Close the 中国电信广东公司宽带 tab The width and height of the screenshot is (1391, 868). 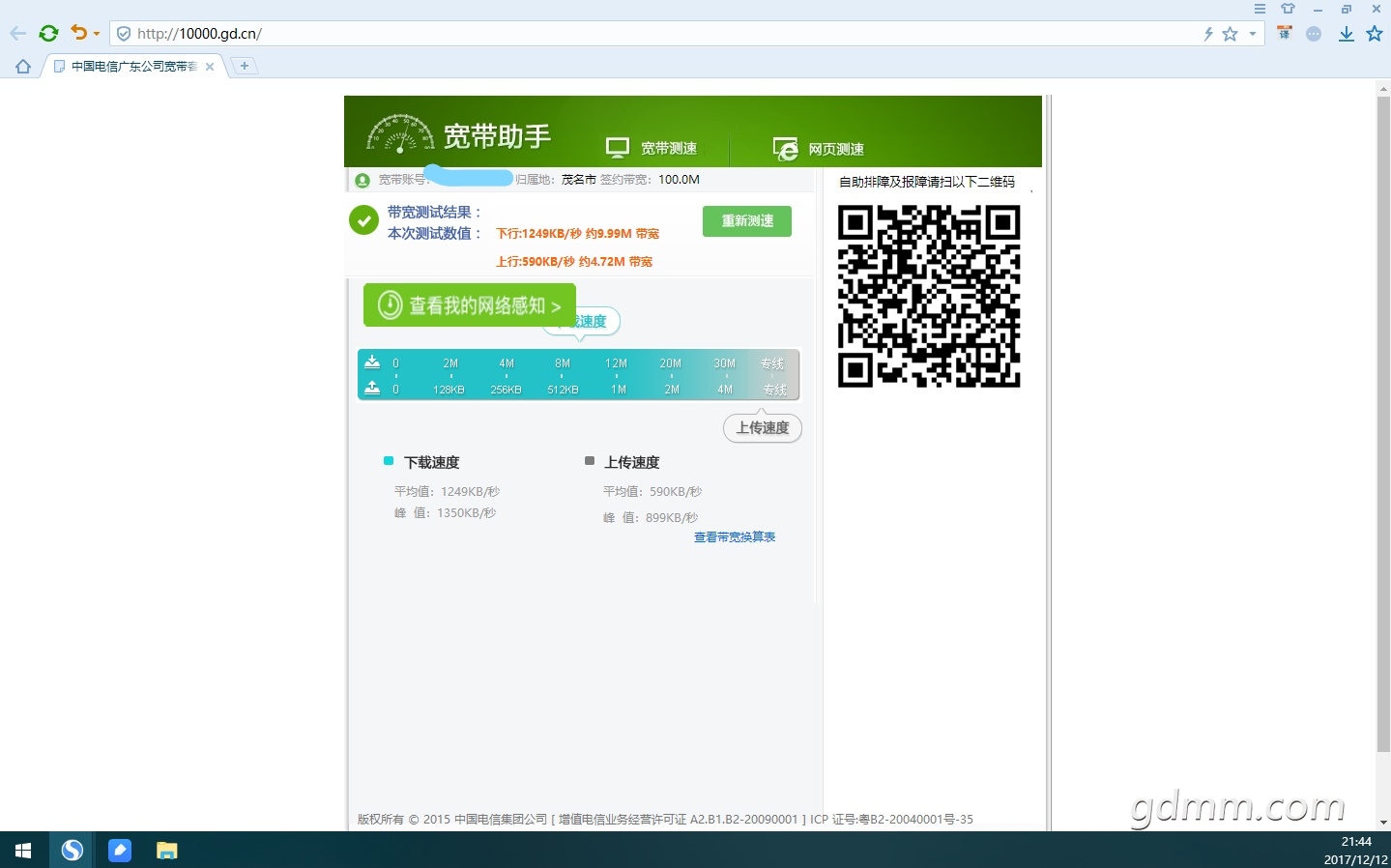[x=210, y=67]
